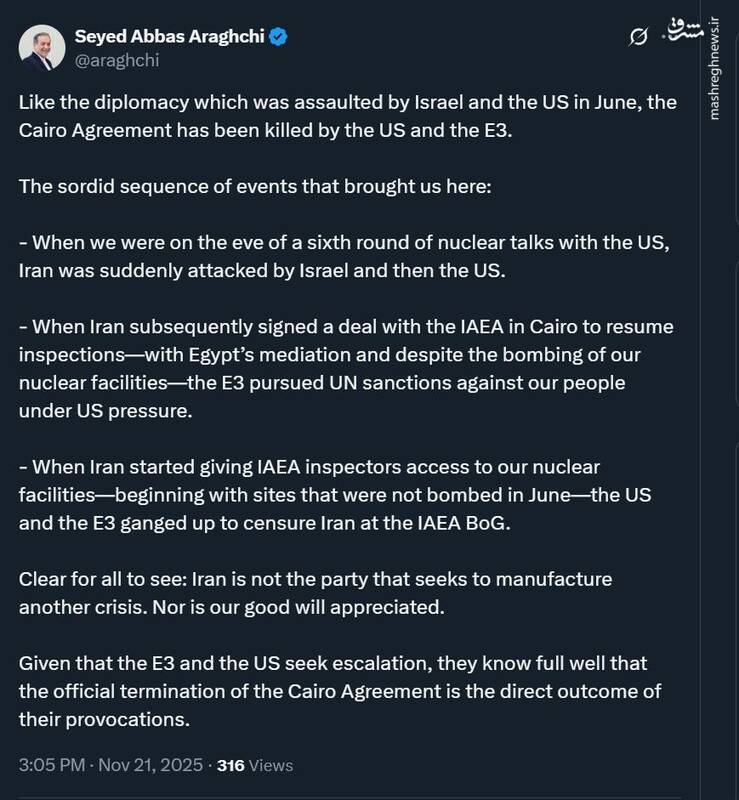The width and height of the screenshot is (739, 800).
Task: Click the "IAEA BoG" censure line
Action: [270, 522]
